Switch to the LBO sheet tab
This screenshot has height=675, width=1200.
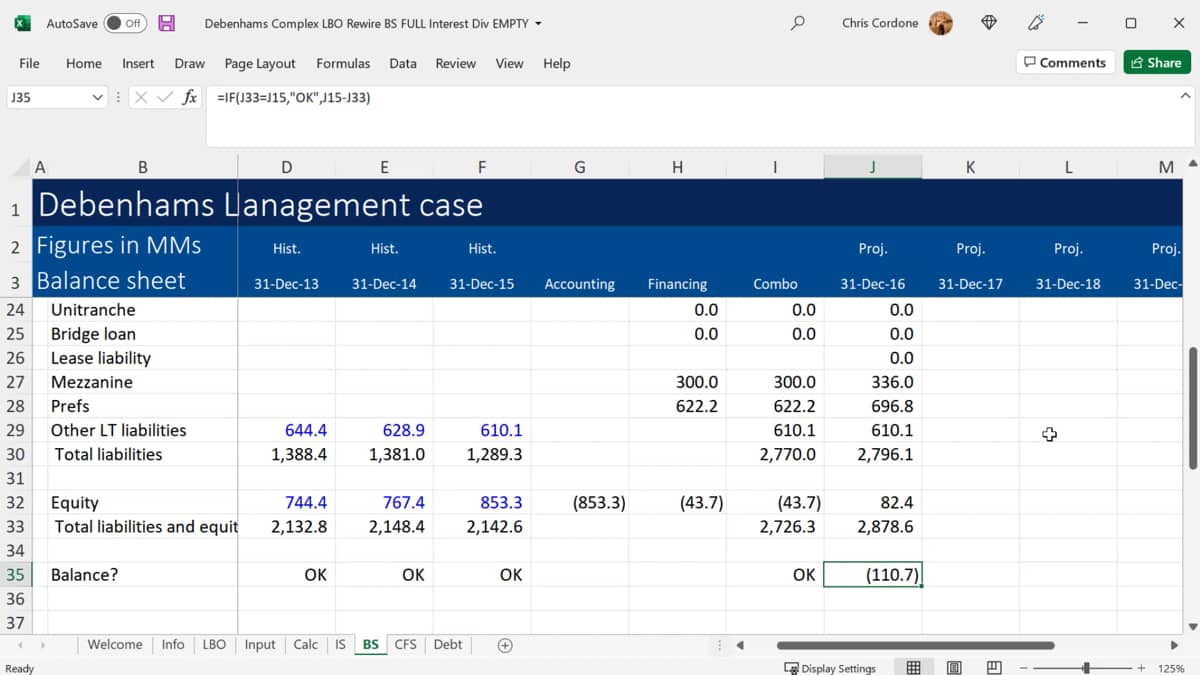(x=214, y=645)
